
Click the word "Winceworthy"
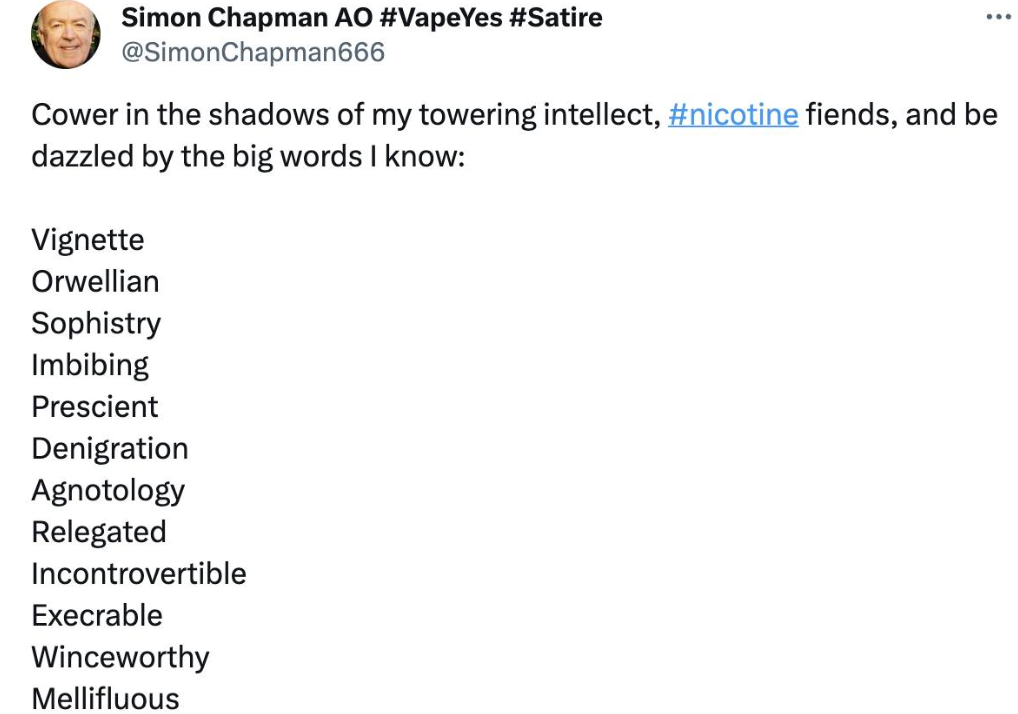point(120,658)
